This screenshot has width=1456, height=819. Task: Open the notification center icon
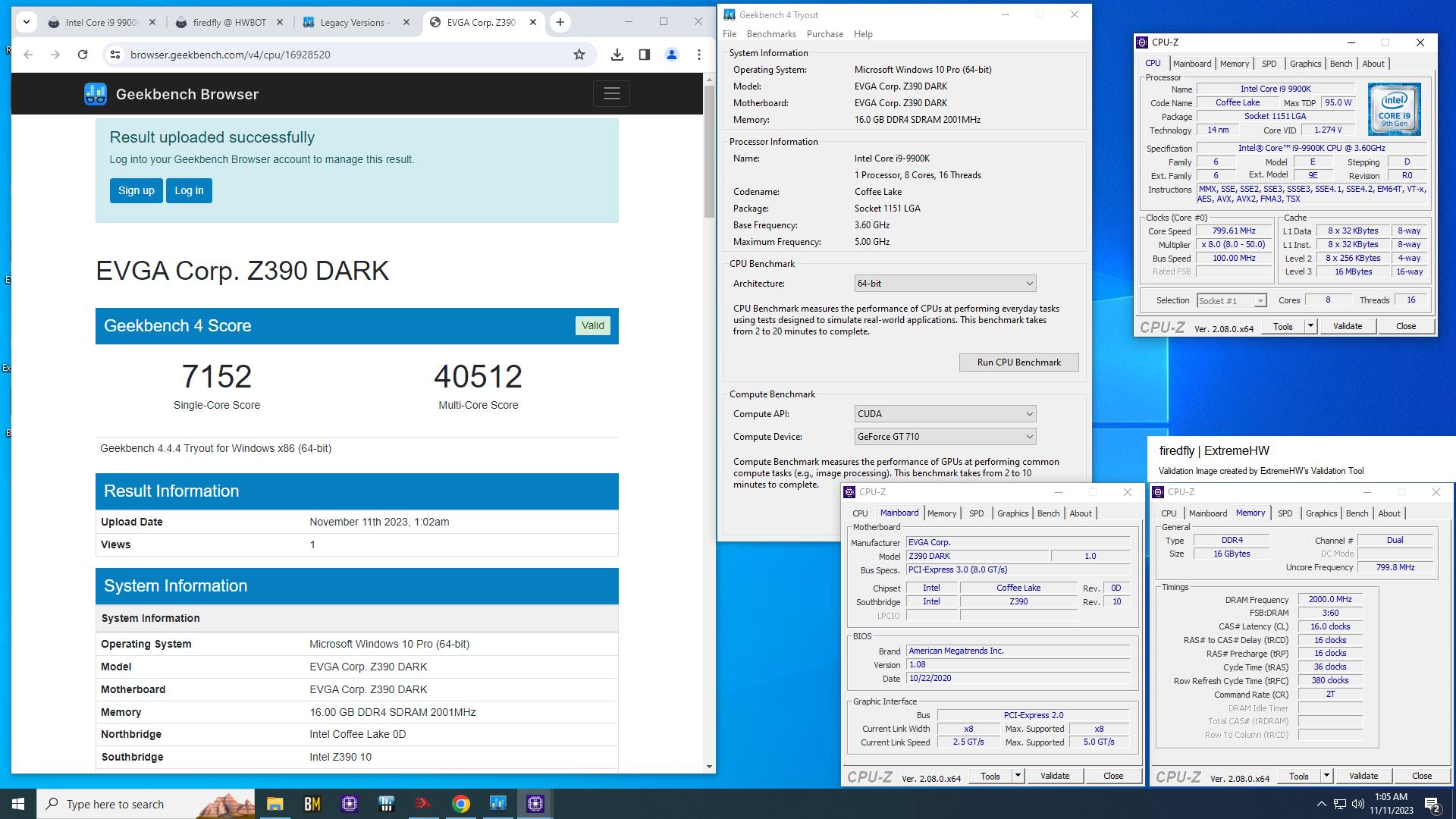1432,804
